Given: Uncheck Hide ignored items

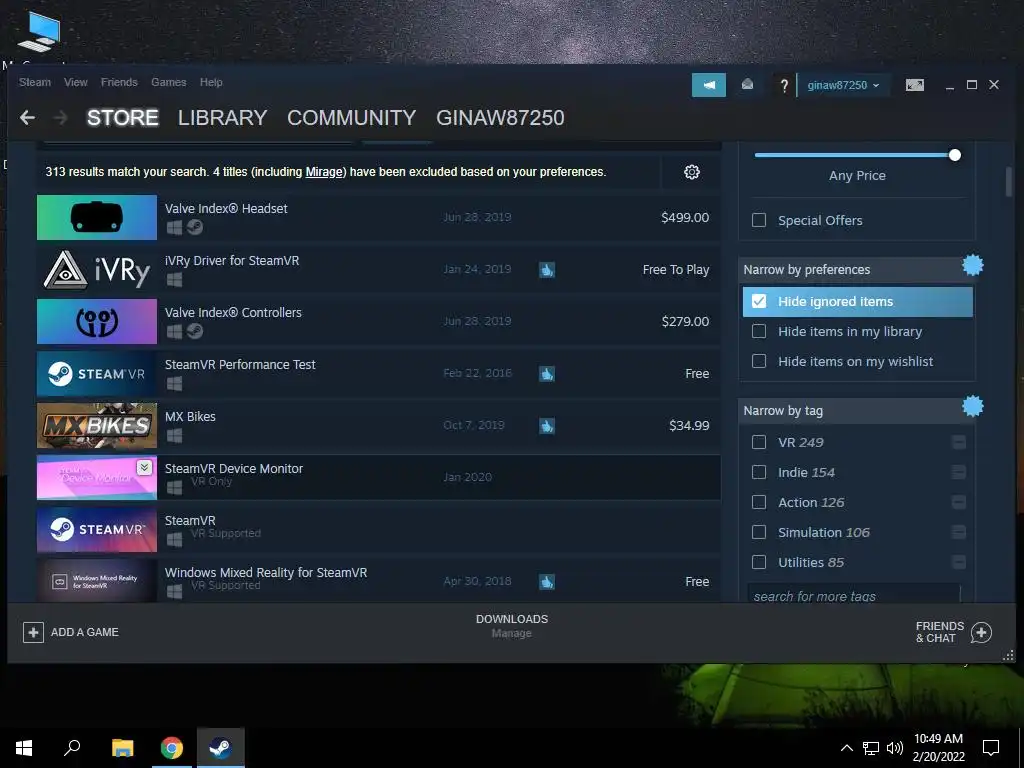Looking at the screenshot, I should (x=759, y=301).
